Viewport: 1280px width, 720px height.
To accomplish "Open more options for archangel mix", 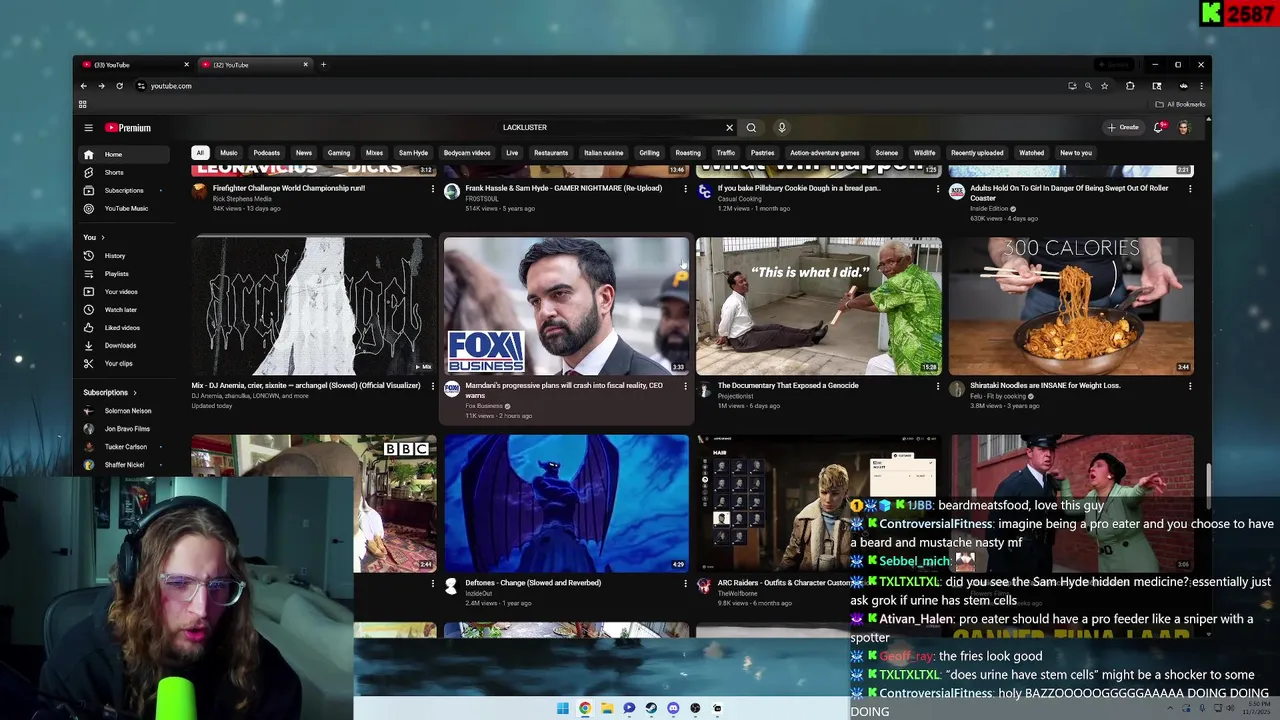I will tap(433, 386).
